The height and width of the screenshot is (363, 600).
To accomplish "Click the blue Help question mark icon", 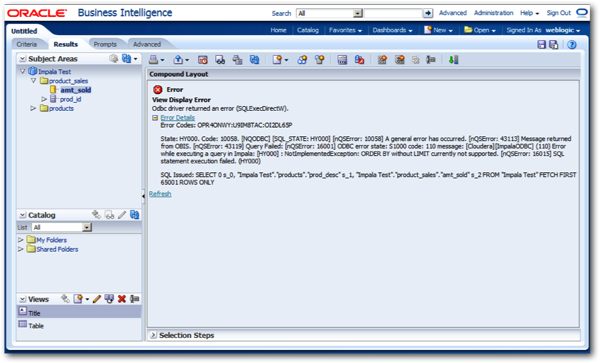I will click(572, 45).
